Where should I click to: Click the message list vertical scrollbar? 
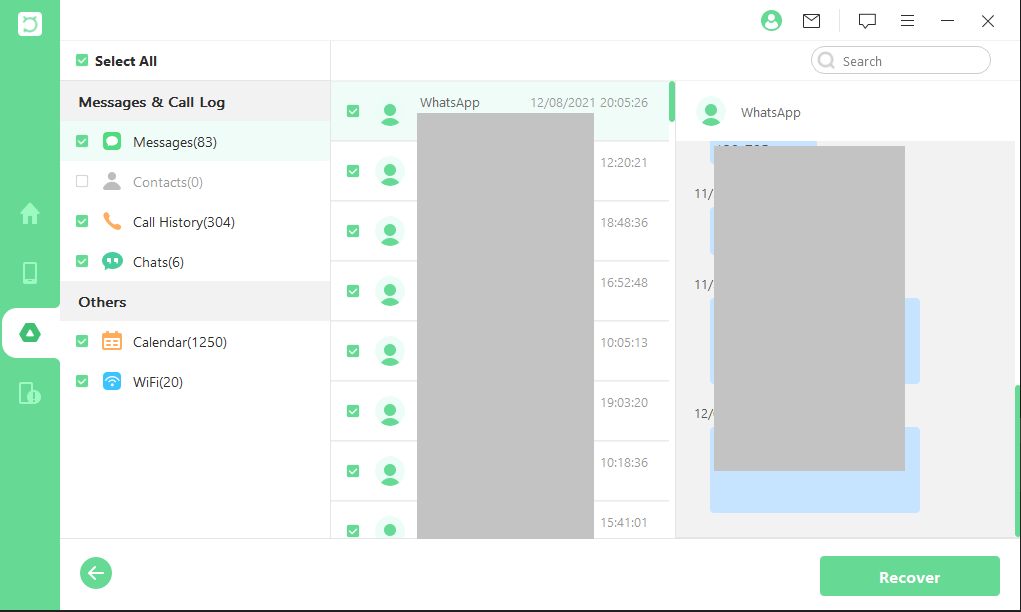(672, 101)
